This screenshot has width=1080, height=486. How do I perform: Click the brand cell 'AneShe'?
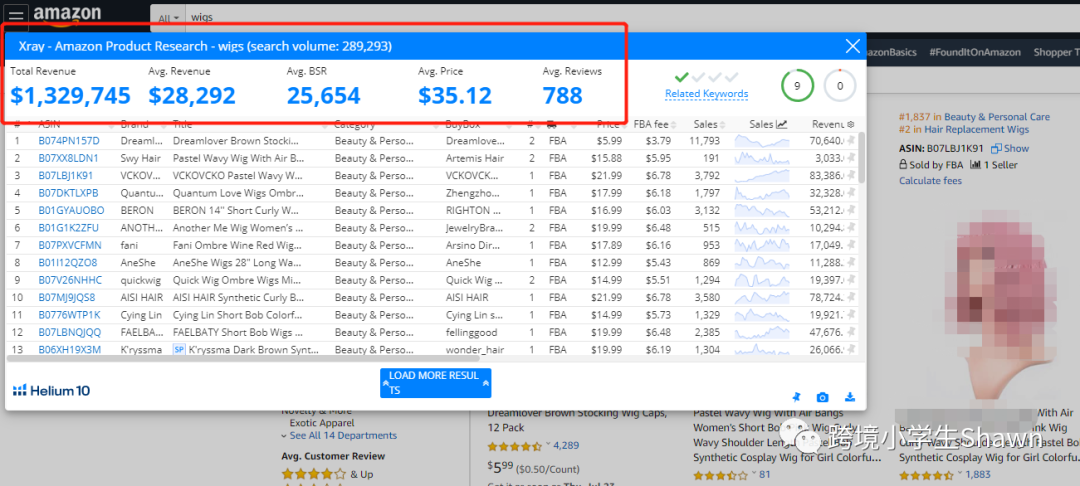click(137, 263)
